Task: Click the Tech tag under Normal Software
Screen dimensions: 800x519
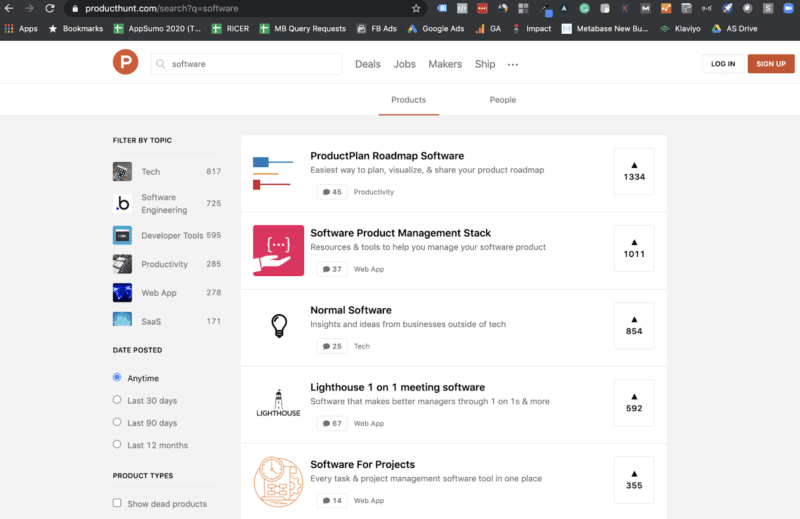Action: pyautogui.click(x=362, y=346)
